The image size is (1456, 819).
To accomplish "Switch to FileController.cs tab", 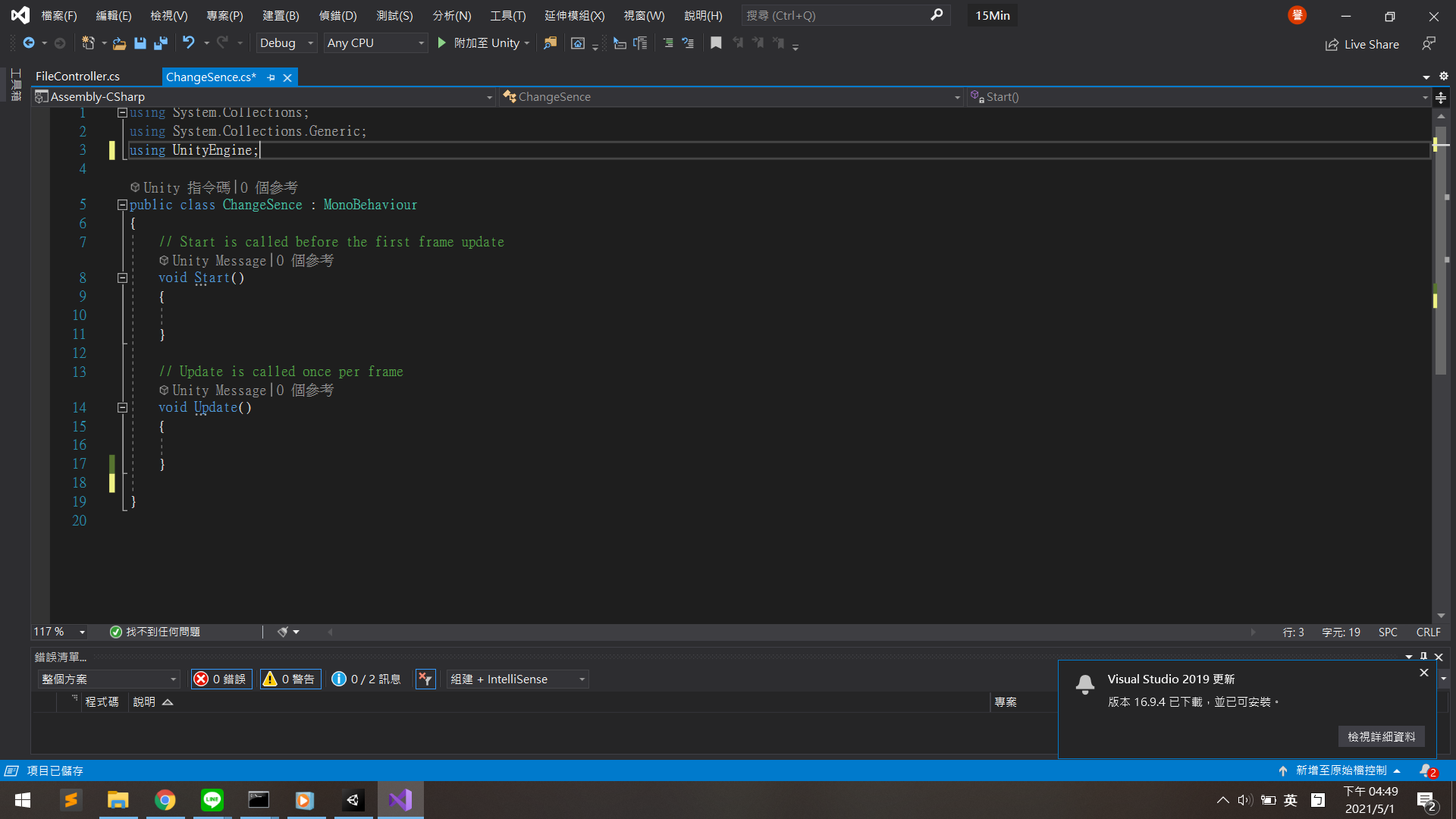I will click(77, 77).
